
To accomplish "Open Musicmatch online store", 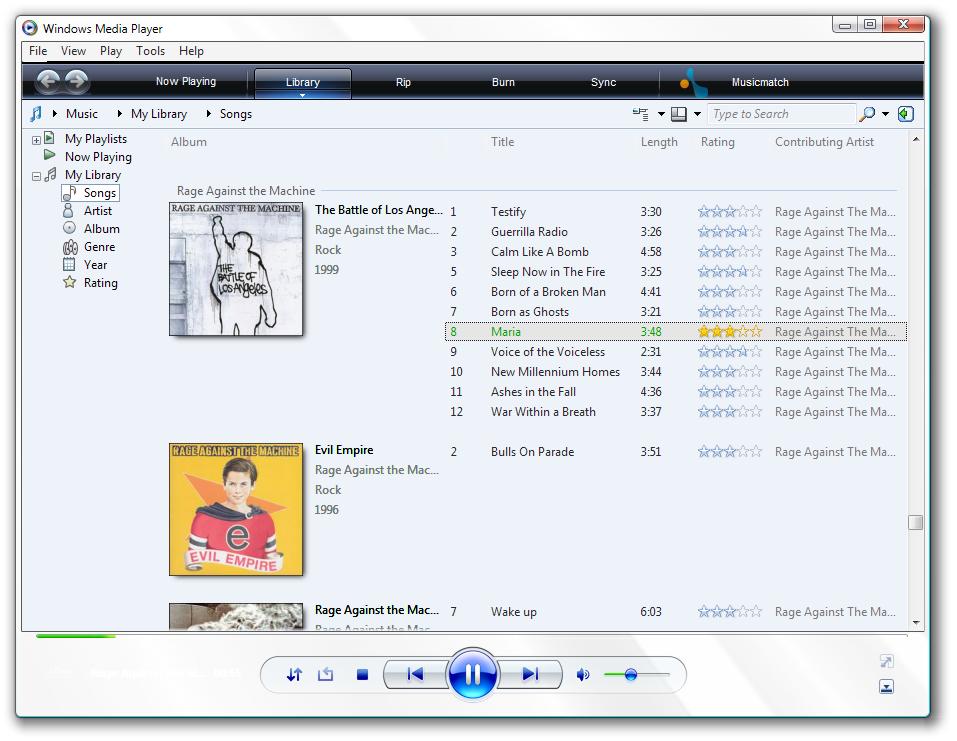I will (759, 82).
